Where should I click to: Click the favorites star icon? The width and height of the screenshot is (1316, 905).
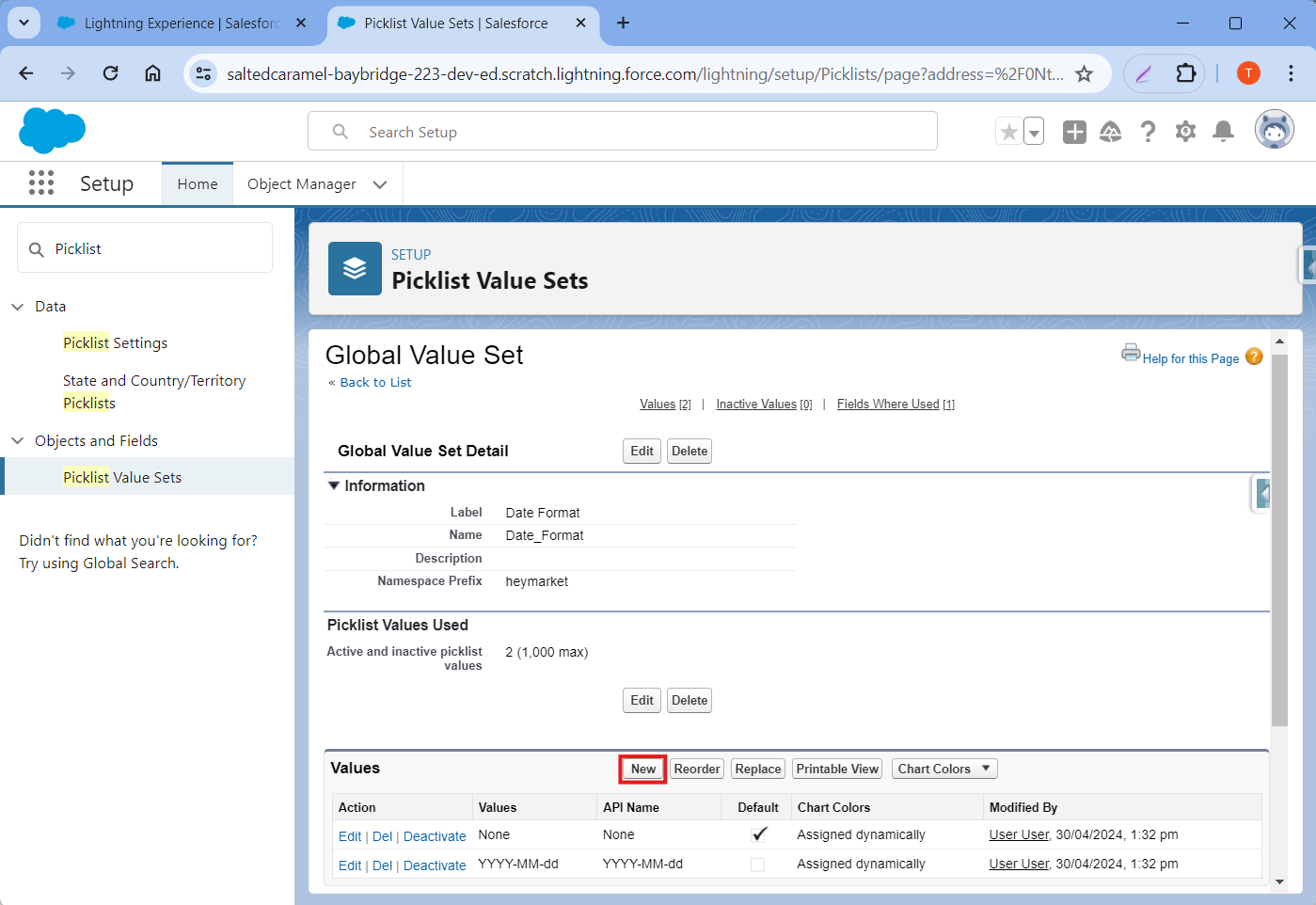pyautogui.click(x=1008, y=132)
